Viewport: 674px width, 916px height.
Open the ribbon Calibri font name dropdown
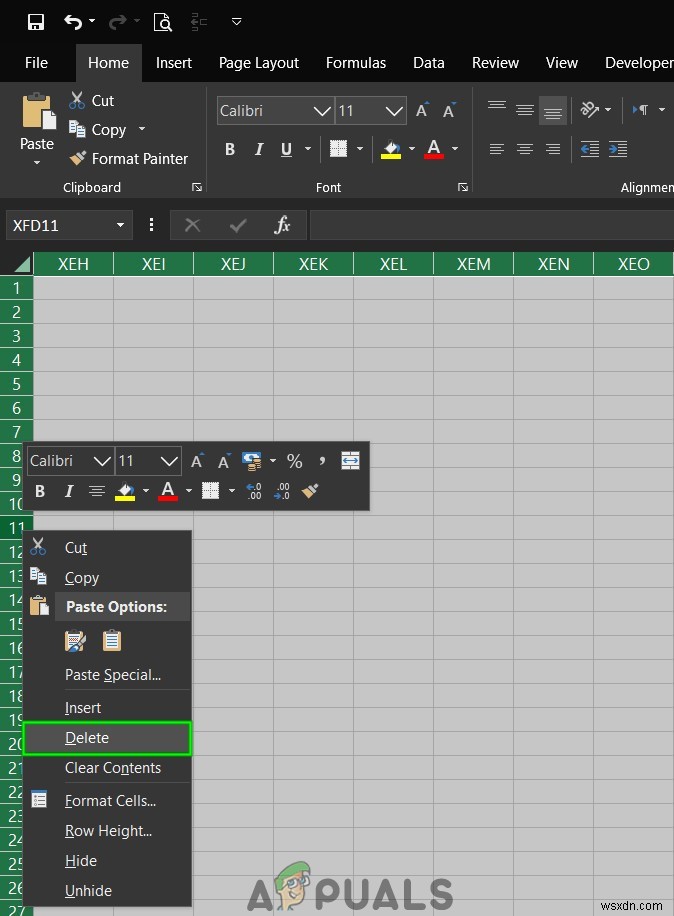pos(322,110)
